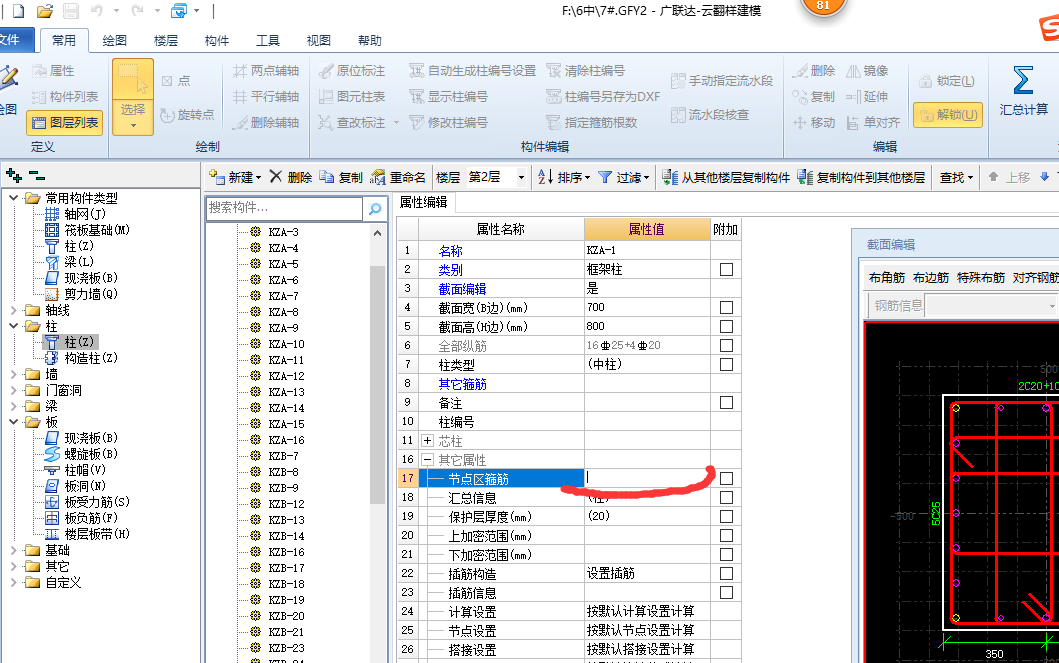Click 新建 component button
Image resolution: width=1059 pixels, height=663 pixels.
coord(234,177)
